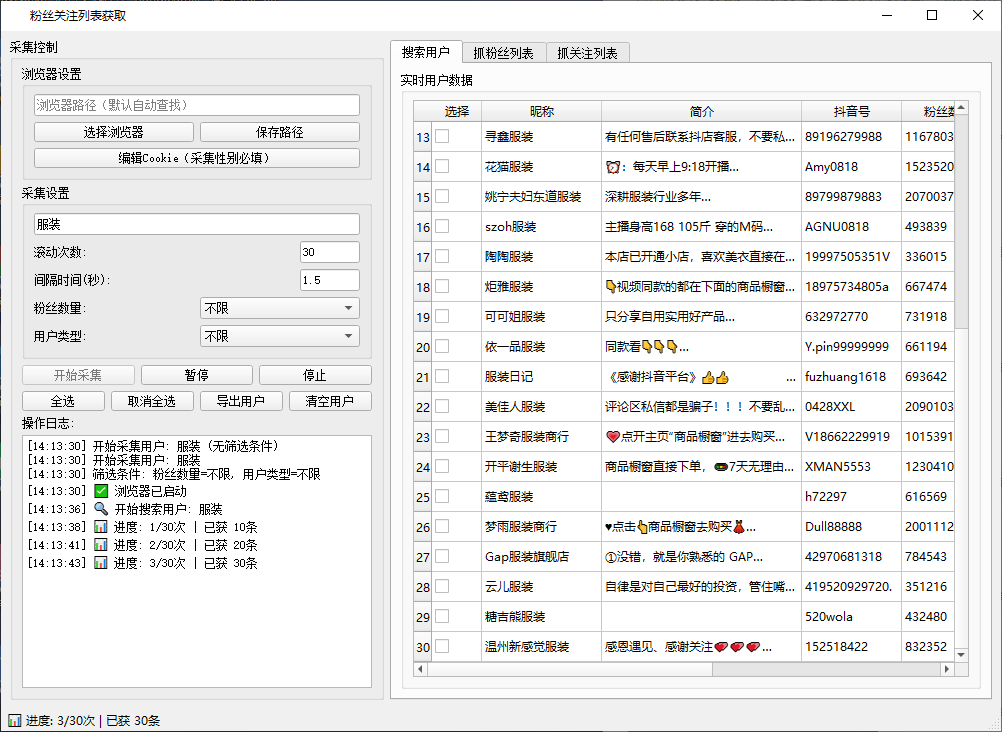This screenshot has width=1002, height=732.
Task: Click the 导出用户 button
Action: click(x=241, y=401)
